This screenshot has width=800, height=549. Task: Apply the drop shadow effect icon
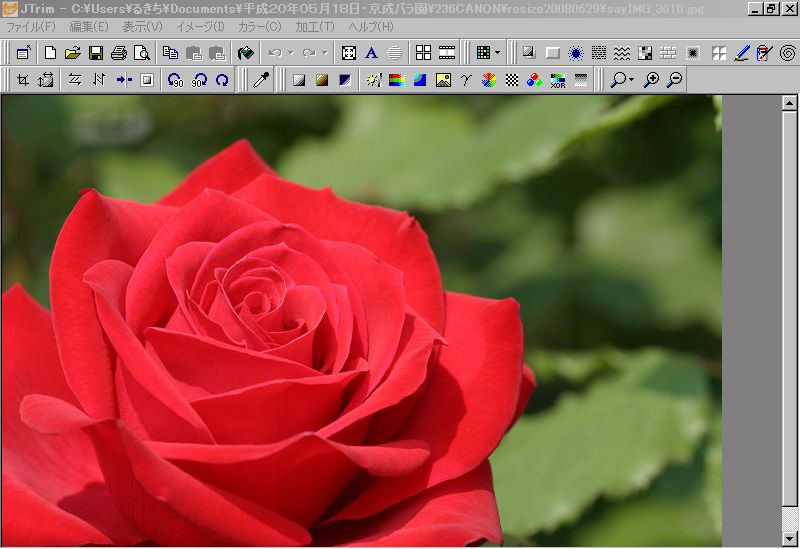pyautogui.click(x=529, y=53)
